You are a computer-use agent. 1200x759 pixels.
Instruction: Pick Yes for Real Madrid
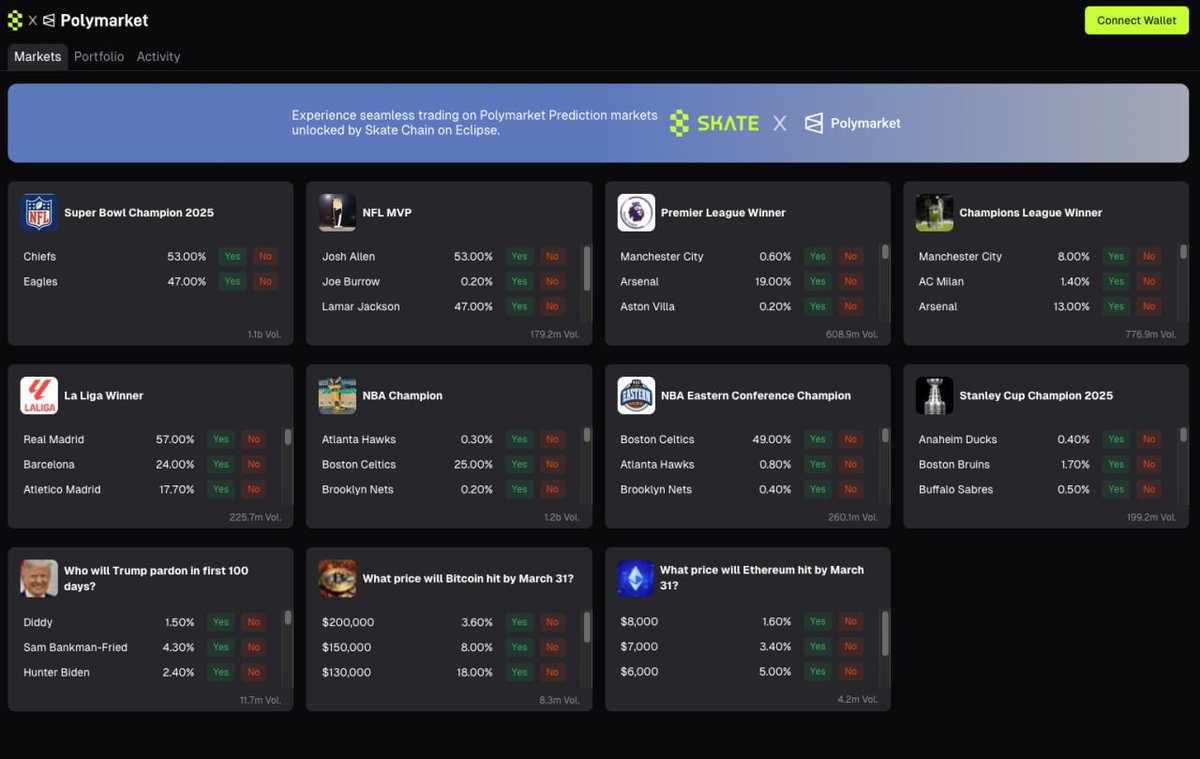[x=221, y=439]
